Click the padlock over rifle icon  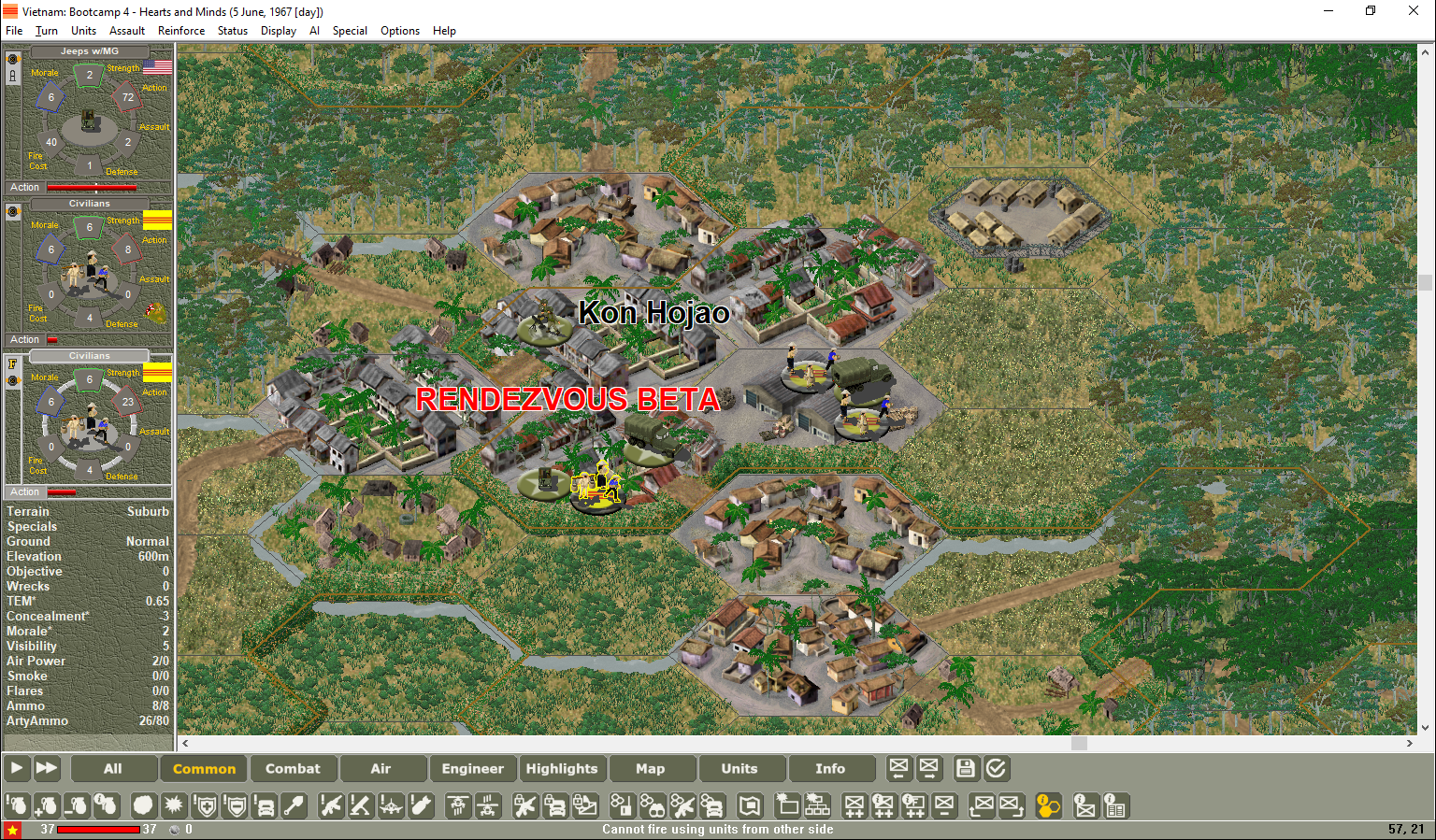click(x=524, y=805)
